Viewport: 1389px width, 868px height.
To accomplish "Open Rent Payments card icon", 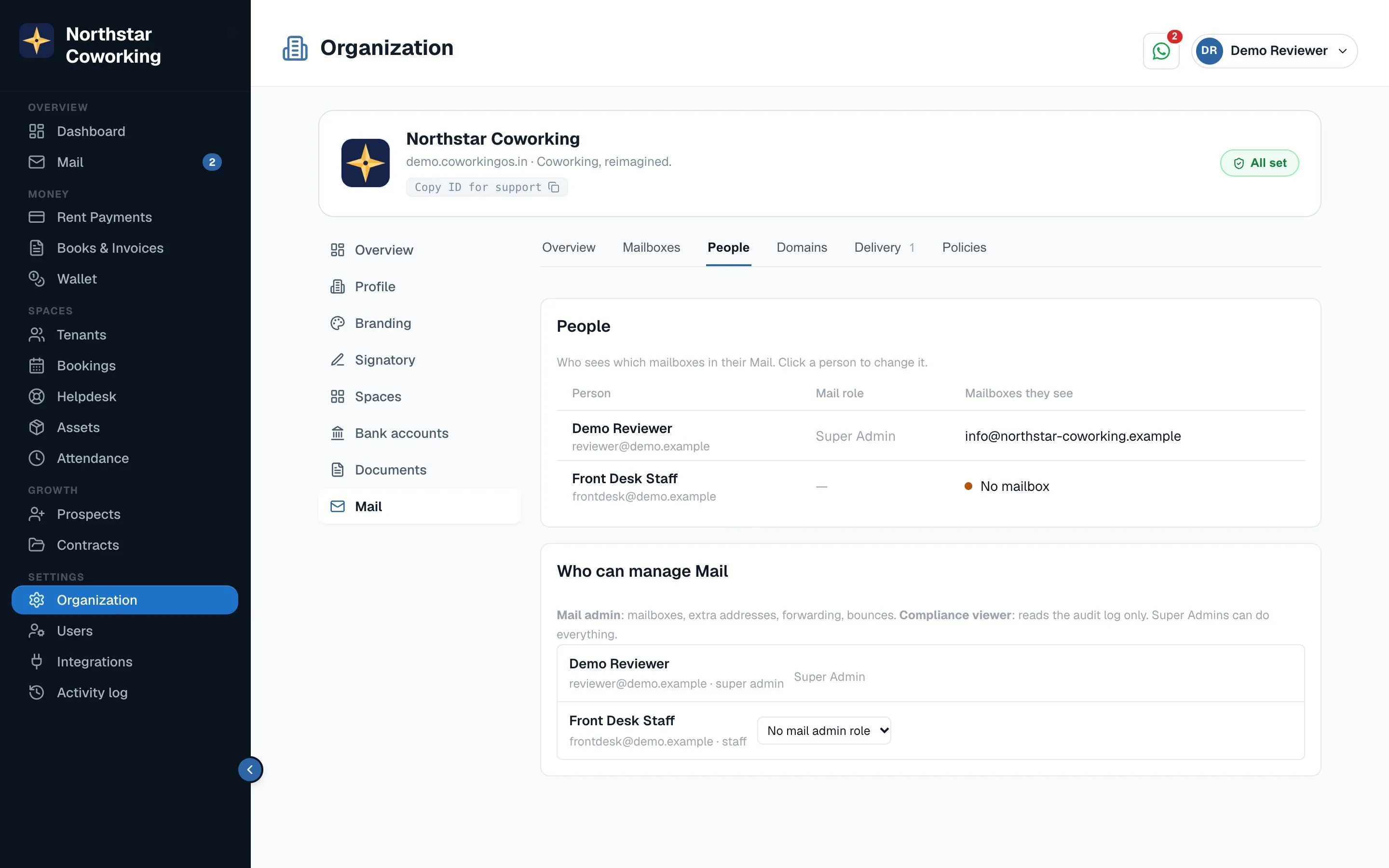I will coord(37,217).
